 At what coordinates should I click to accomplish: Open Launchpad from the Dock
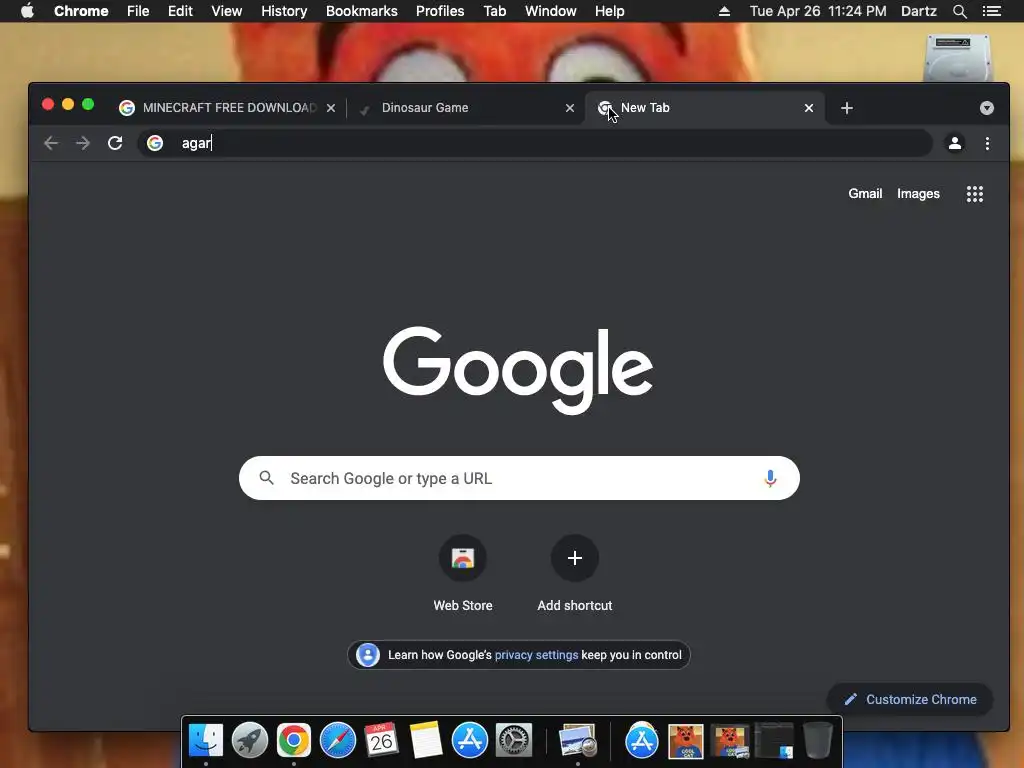tap(250, 740)
